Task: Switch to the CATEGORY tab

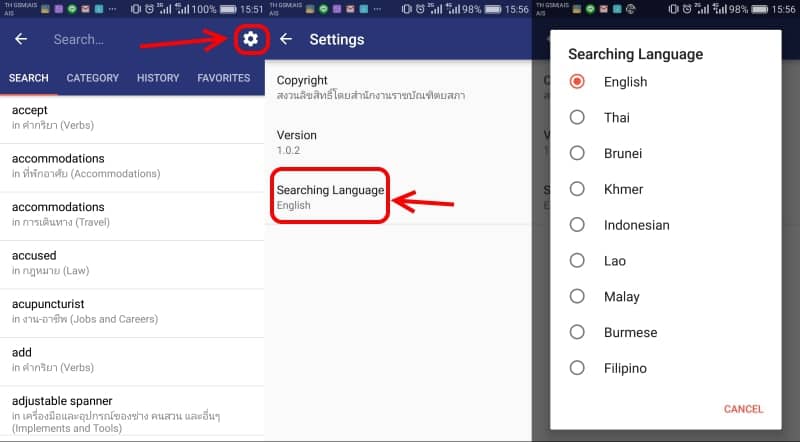Action: click(92, 78)
